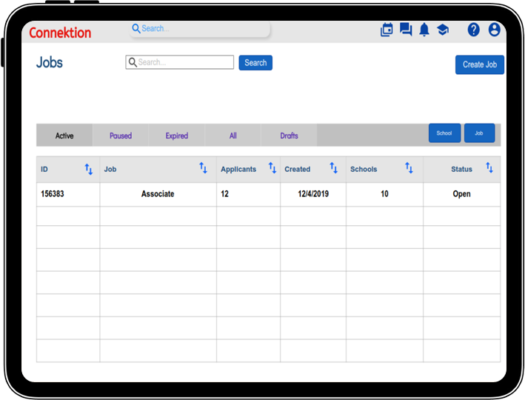Show the All jobs tab

233,136
